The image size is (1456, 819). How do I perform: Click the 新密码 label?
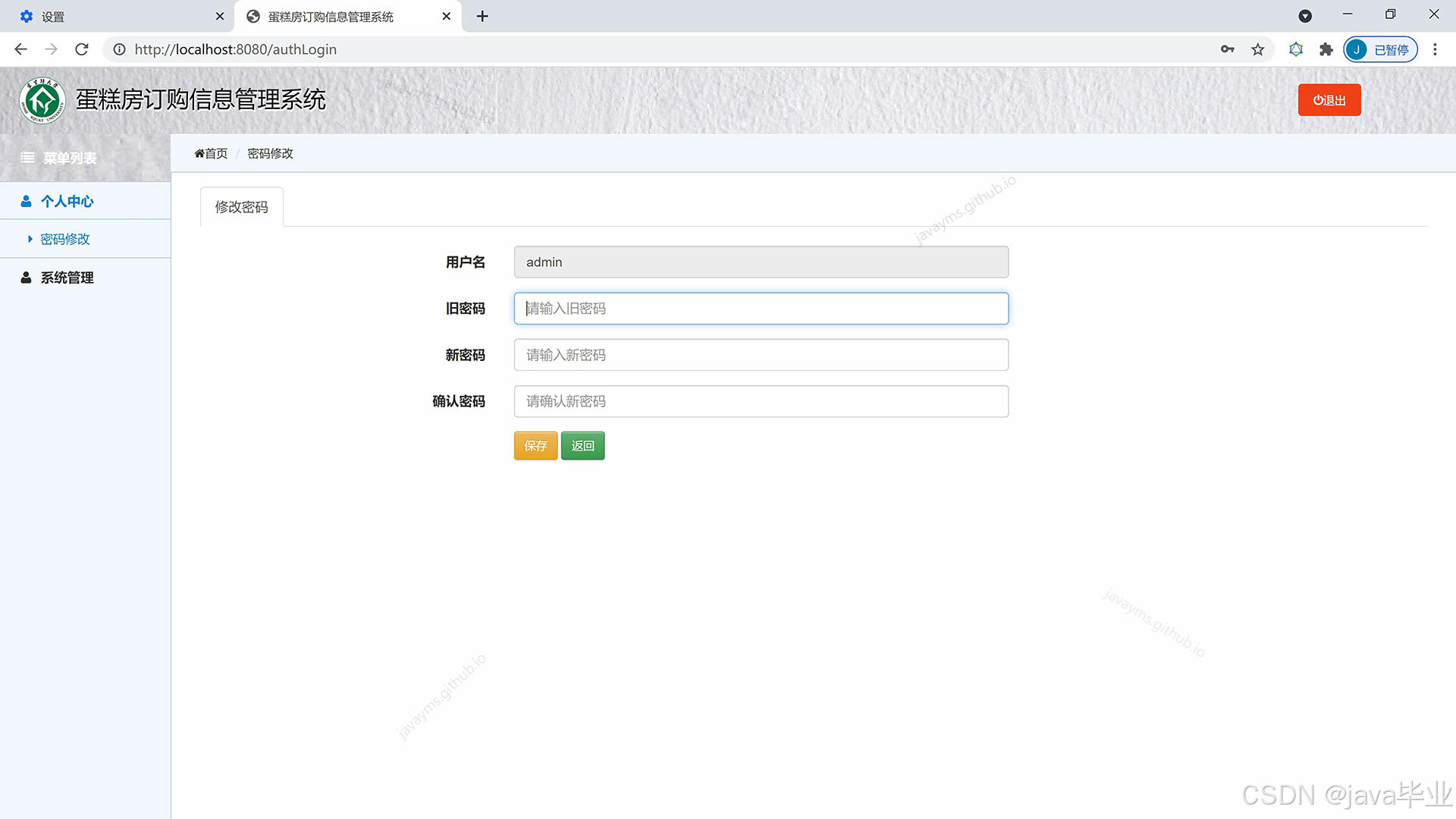(x=465, y=355)
